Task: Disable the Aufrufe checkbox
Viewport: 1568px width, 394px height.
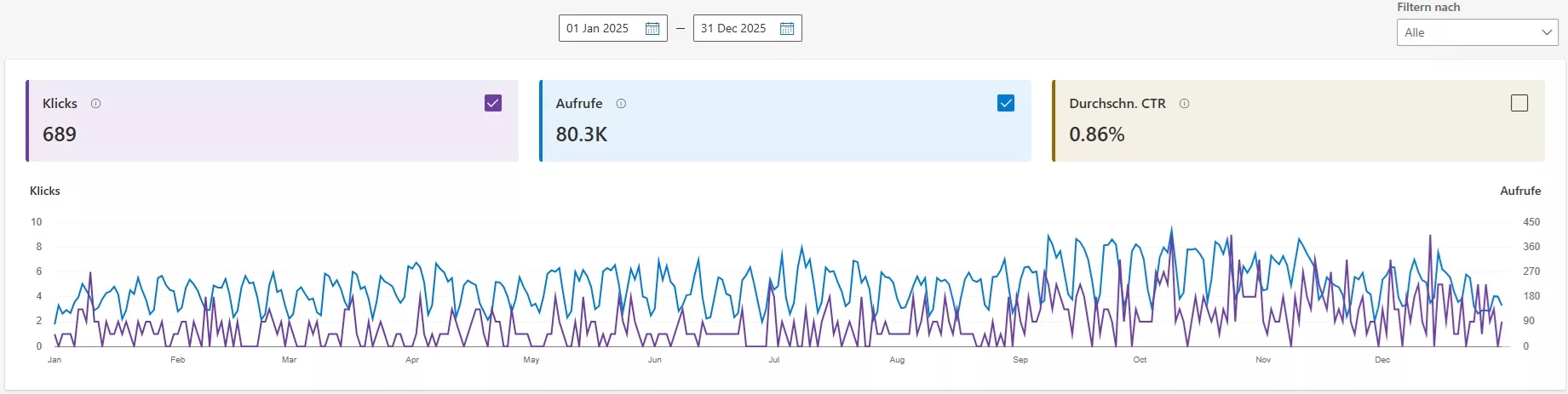Action: (1006, 103)
